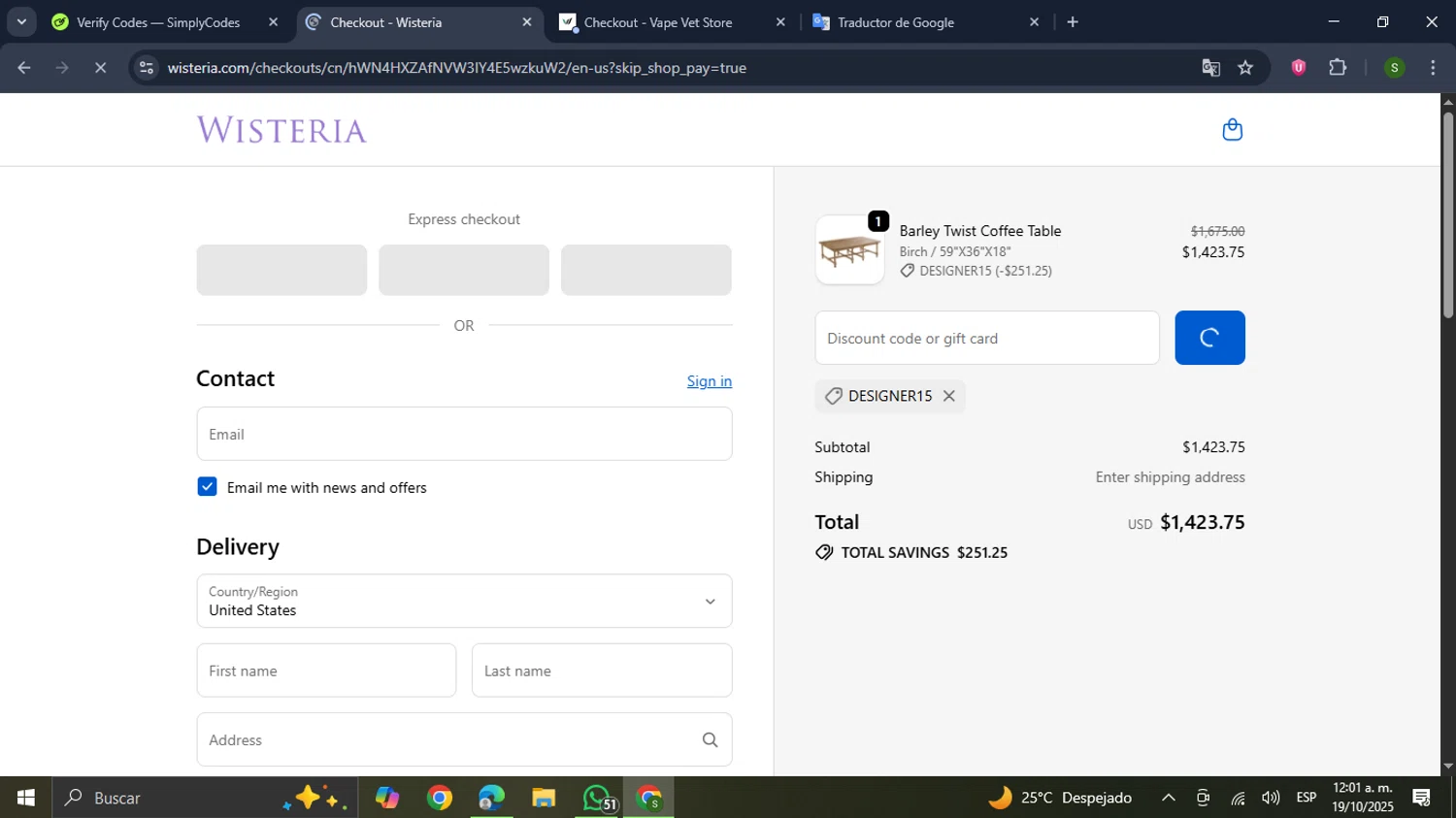Click the taskbar Buscar search box
Screen dimensions: 1456x818
(205, 798)
